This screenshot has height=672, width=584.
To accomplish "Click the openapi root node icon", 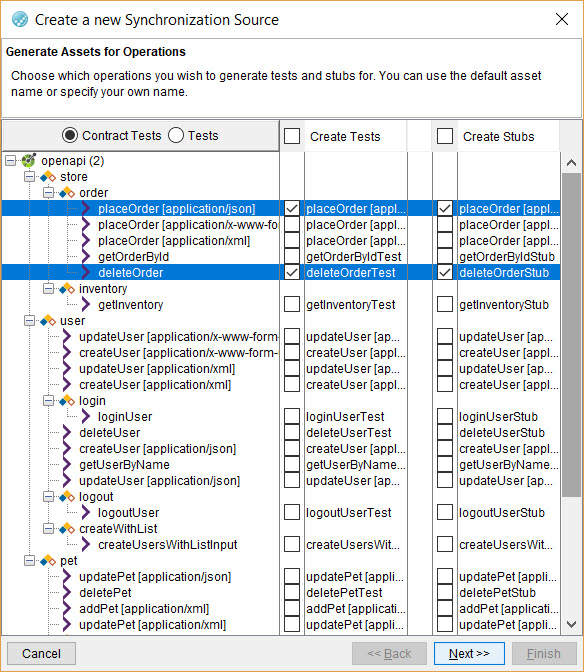I will pyautogui.click(x=29, y=161).
